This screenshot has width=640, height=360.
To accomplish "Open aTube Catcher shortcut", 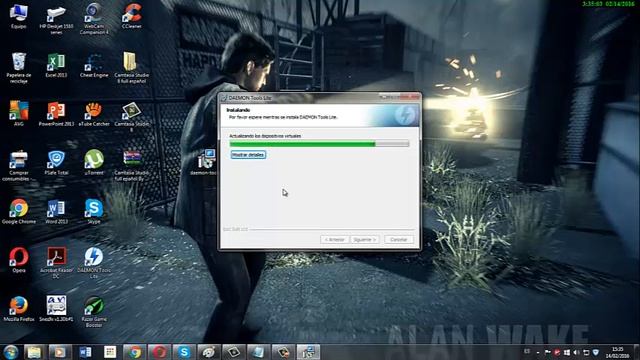I will (x=94, y=114).
